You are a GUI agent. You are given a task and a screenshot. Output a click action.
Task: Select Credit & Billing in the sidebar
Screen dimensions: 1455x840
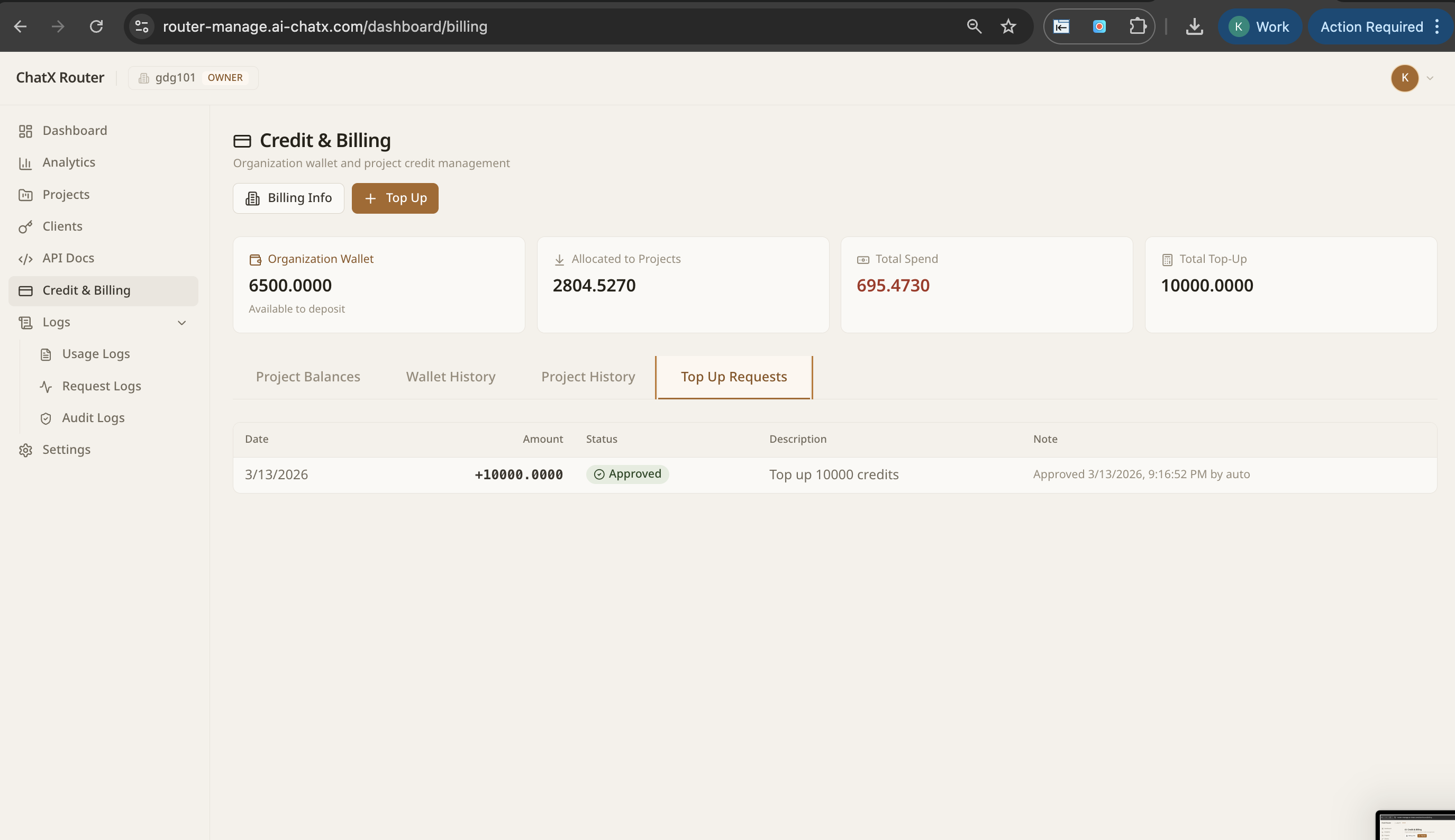pyautogui.click(x=103, y=290)
